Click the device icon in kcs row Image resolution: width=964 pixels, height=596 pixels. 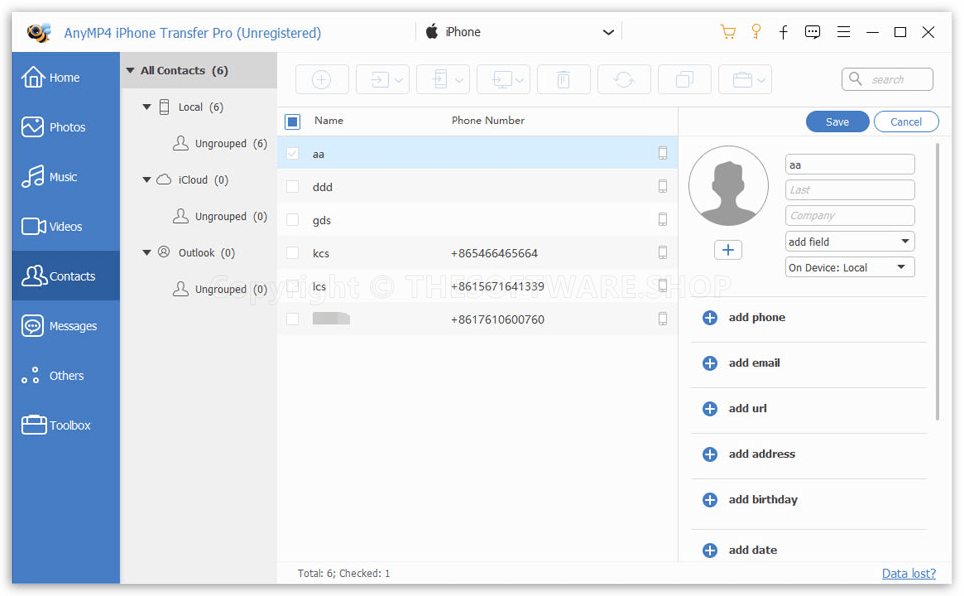[663, 253]
